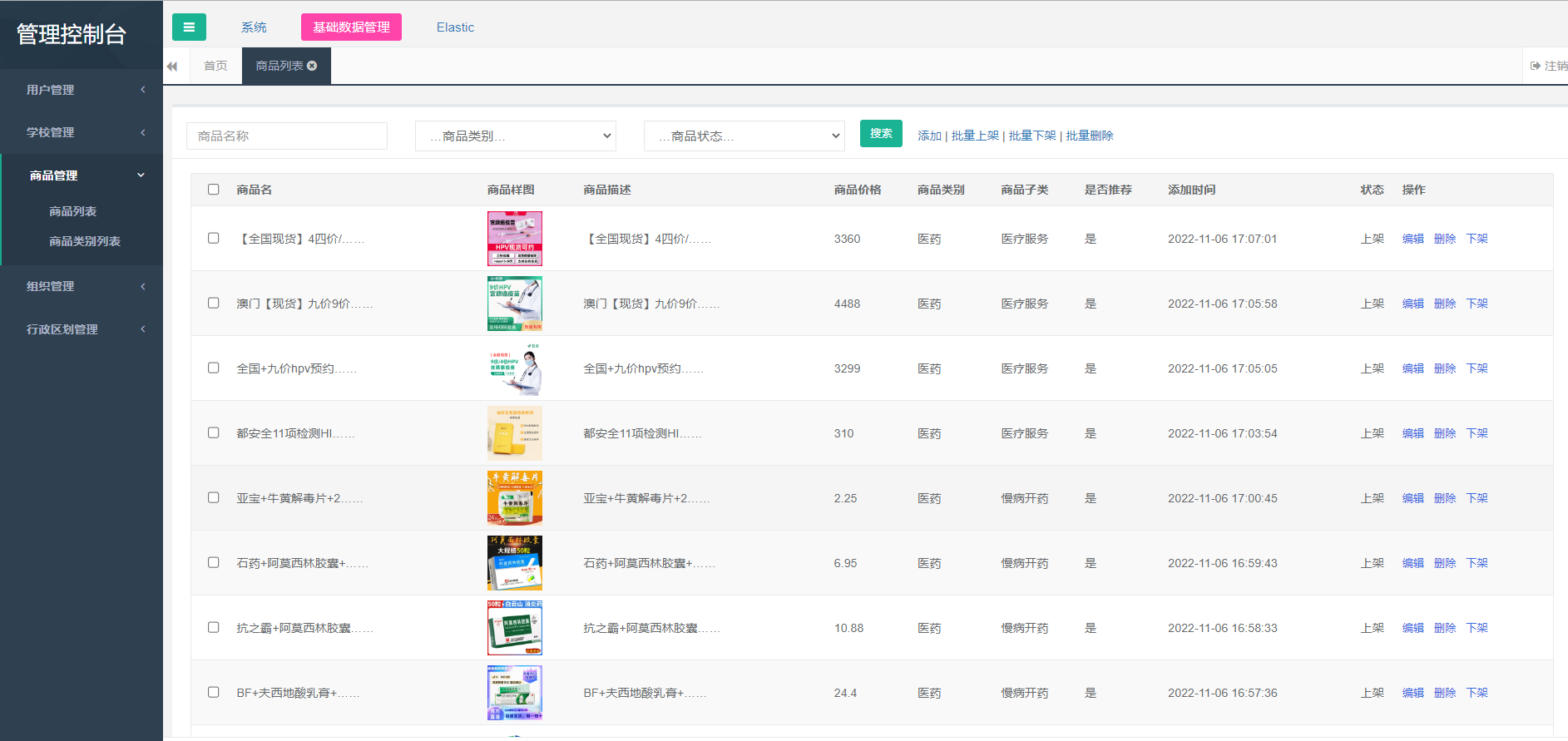Click 下架 for 石药+阿莫西林胶囊 row
Image resolution: width=1568 pixels, height=741 pixels.
pos(1477,563)
